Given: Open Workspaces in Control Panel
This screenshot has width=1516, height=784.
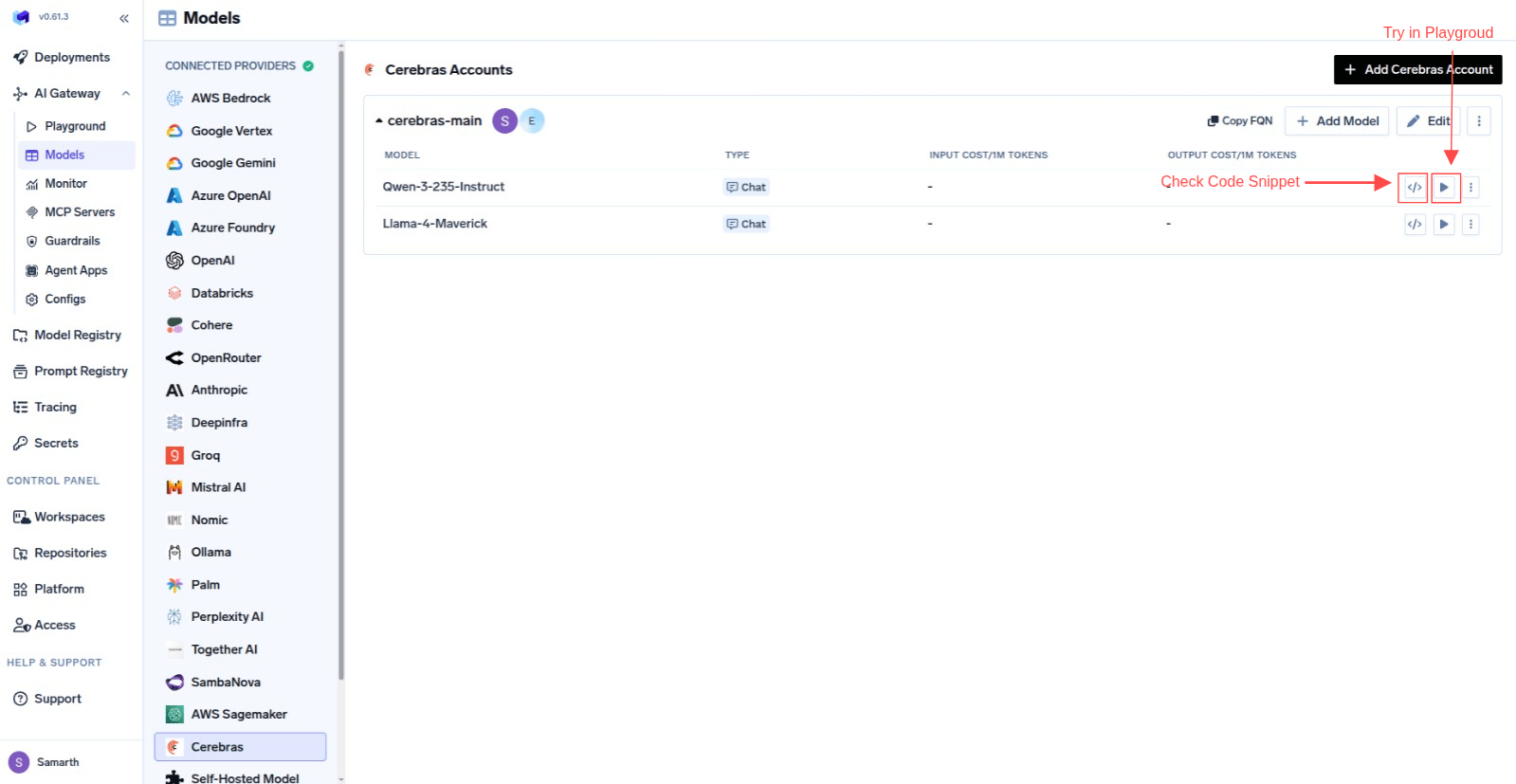Looking at the screenshot, I should pos(71,517).
